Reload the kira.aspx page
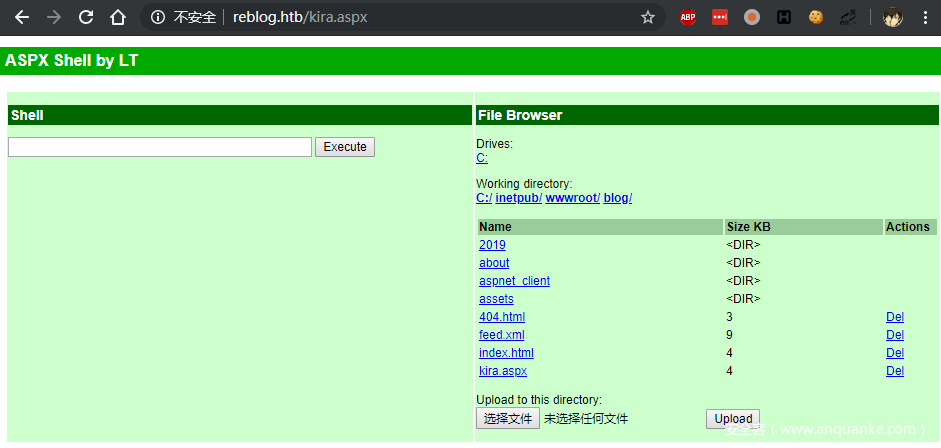This screenshot has height=448, width=941. (86, 17)
